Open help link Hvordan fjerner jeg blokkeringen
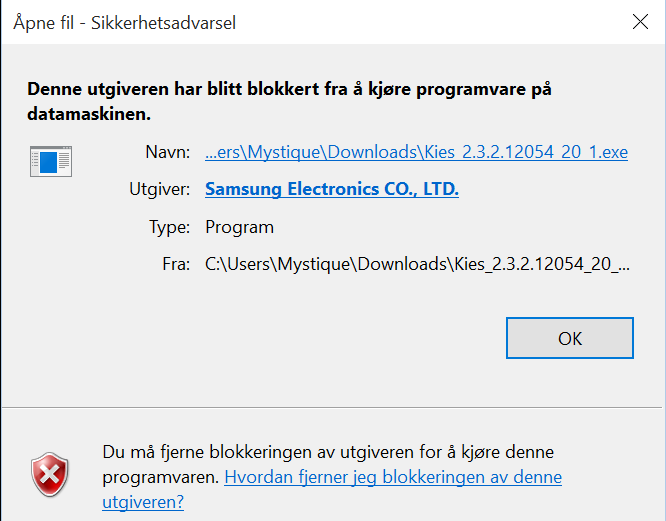Image resolution: width=666 pixels, height=521 pixels. (393, 477)
